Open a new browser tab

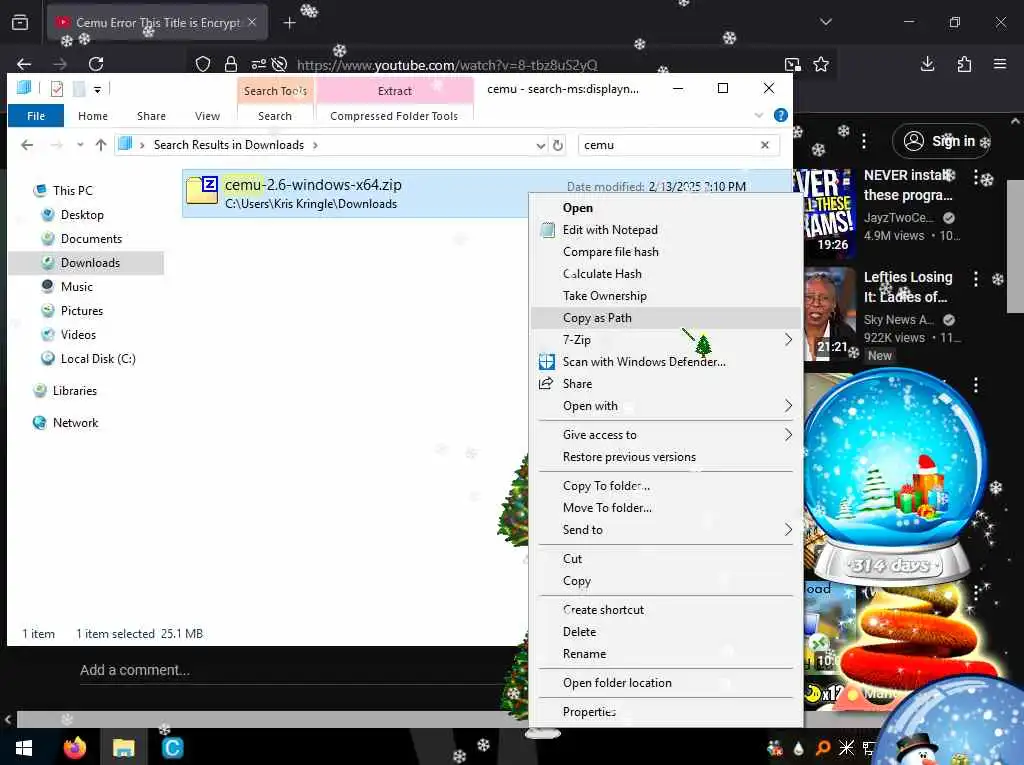[x=289, y=23]
